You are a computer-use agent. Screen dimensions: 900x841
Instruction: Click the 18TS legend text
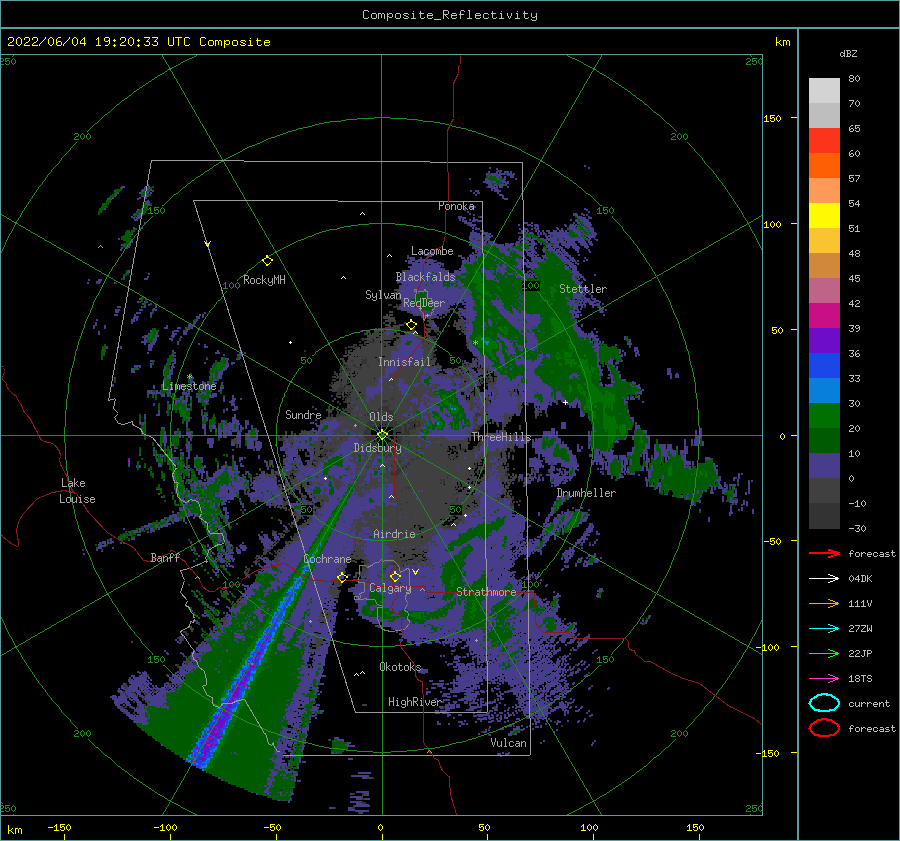(860, 679)
